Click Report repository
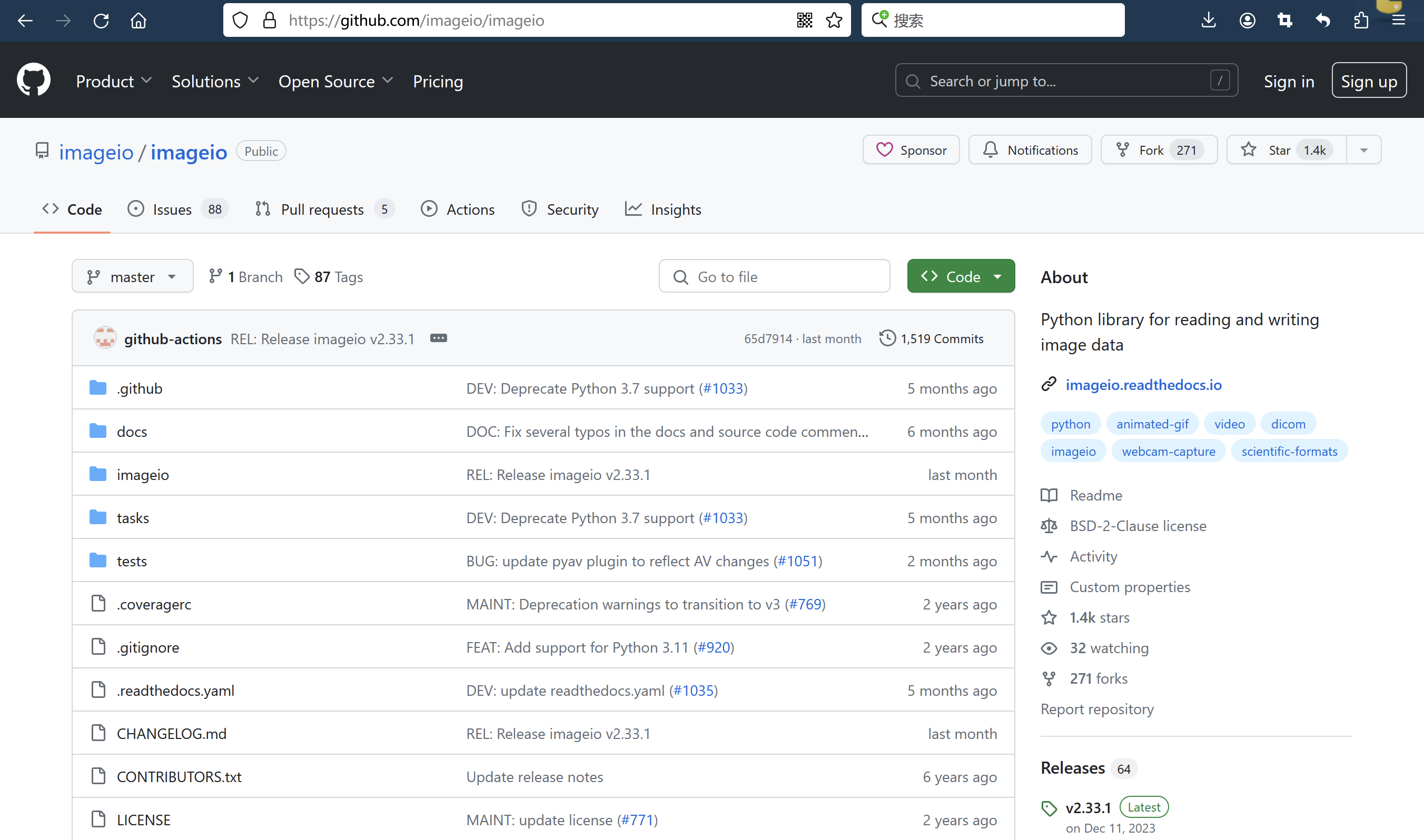1424x840 pixels. [x=1097, y=709]
